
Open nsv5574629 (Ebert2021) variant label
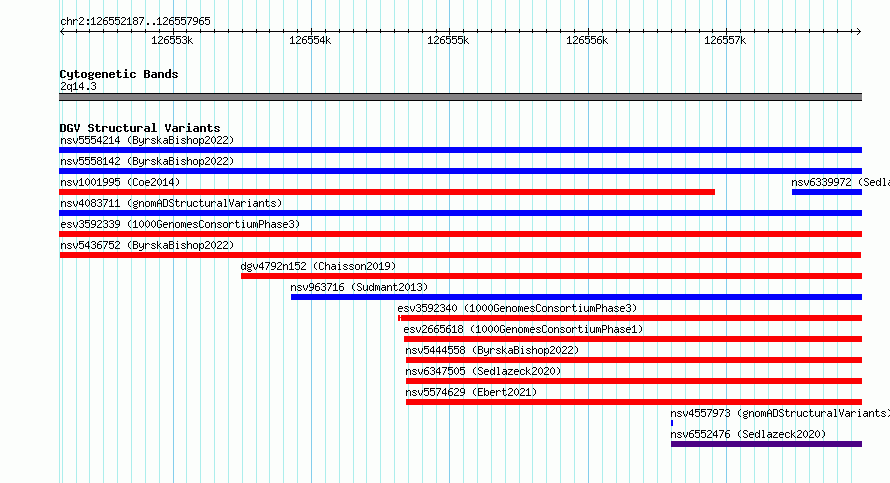(x=471, y=392)
